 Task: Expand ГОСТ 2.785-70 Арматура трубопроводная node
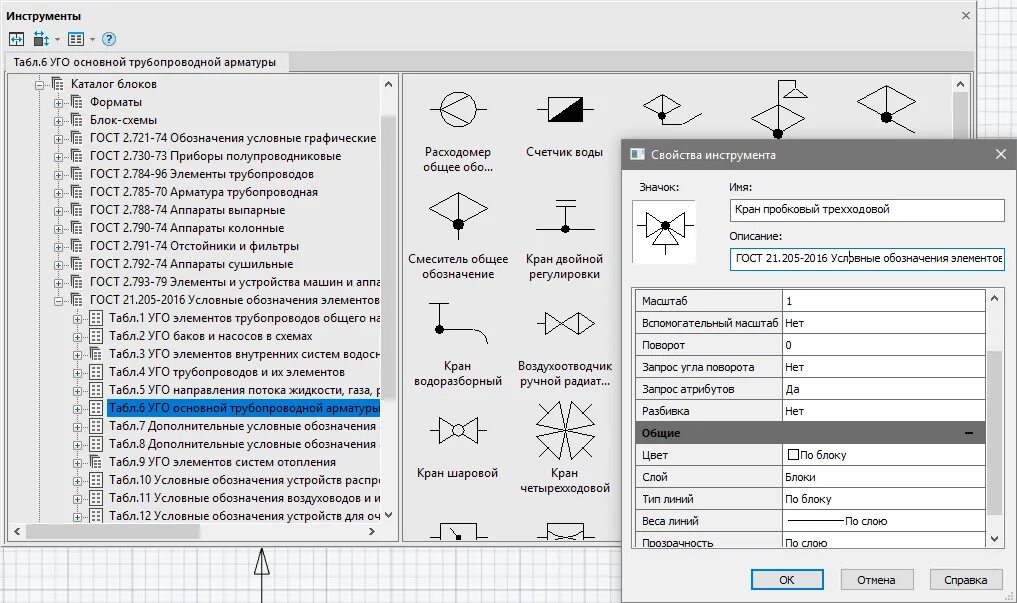[x=58, y=193]
